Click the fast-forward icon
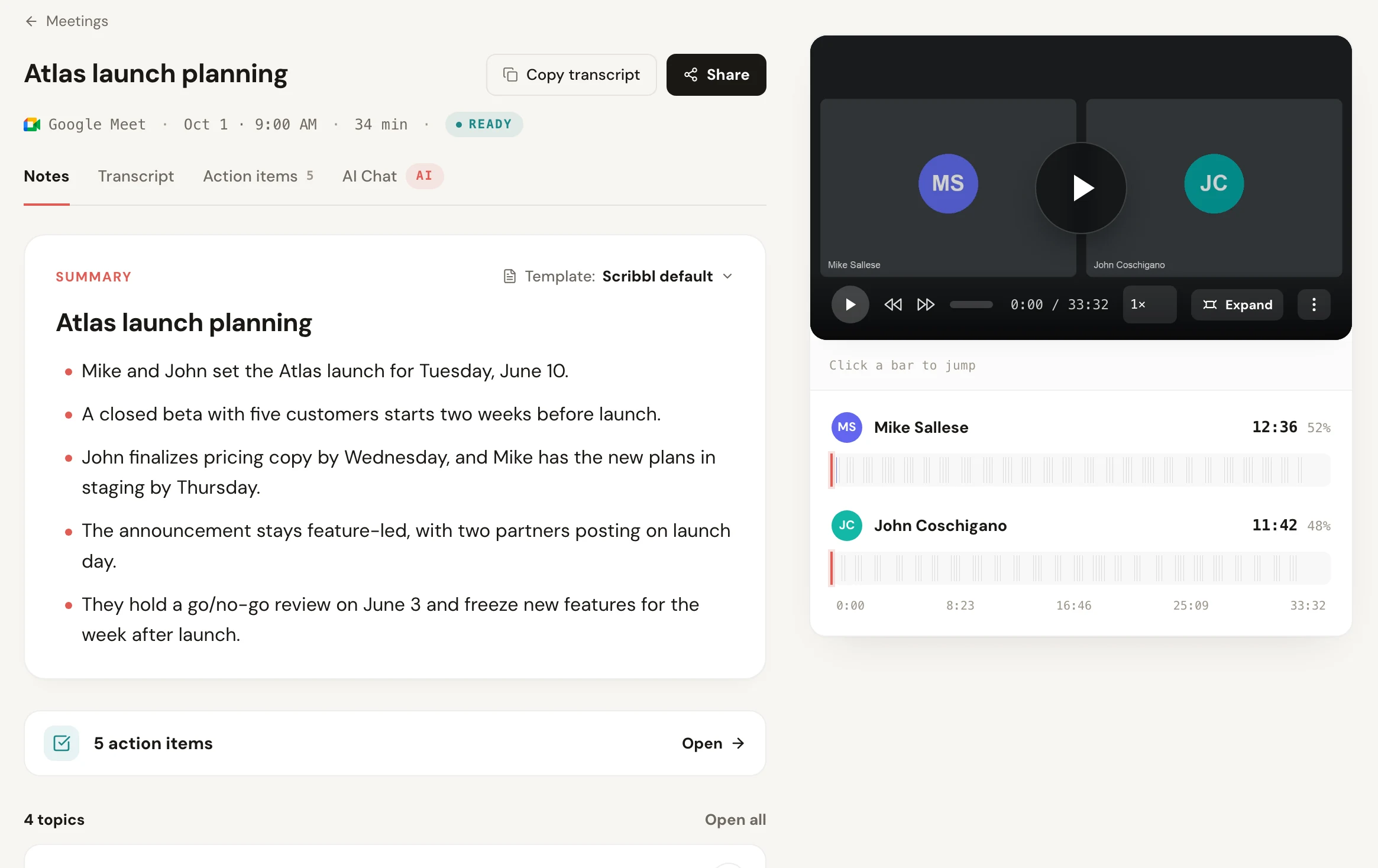The width and height of the screenshot is (1378, 868). pyautogui.click(x=926, y=305)
